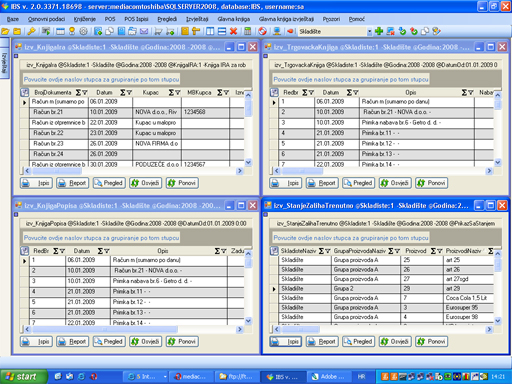Image resolution: width=512 pixels, height=384 pixels.
Task: Open the Knjiženje menu
Action: pos(85,19)
